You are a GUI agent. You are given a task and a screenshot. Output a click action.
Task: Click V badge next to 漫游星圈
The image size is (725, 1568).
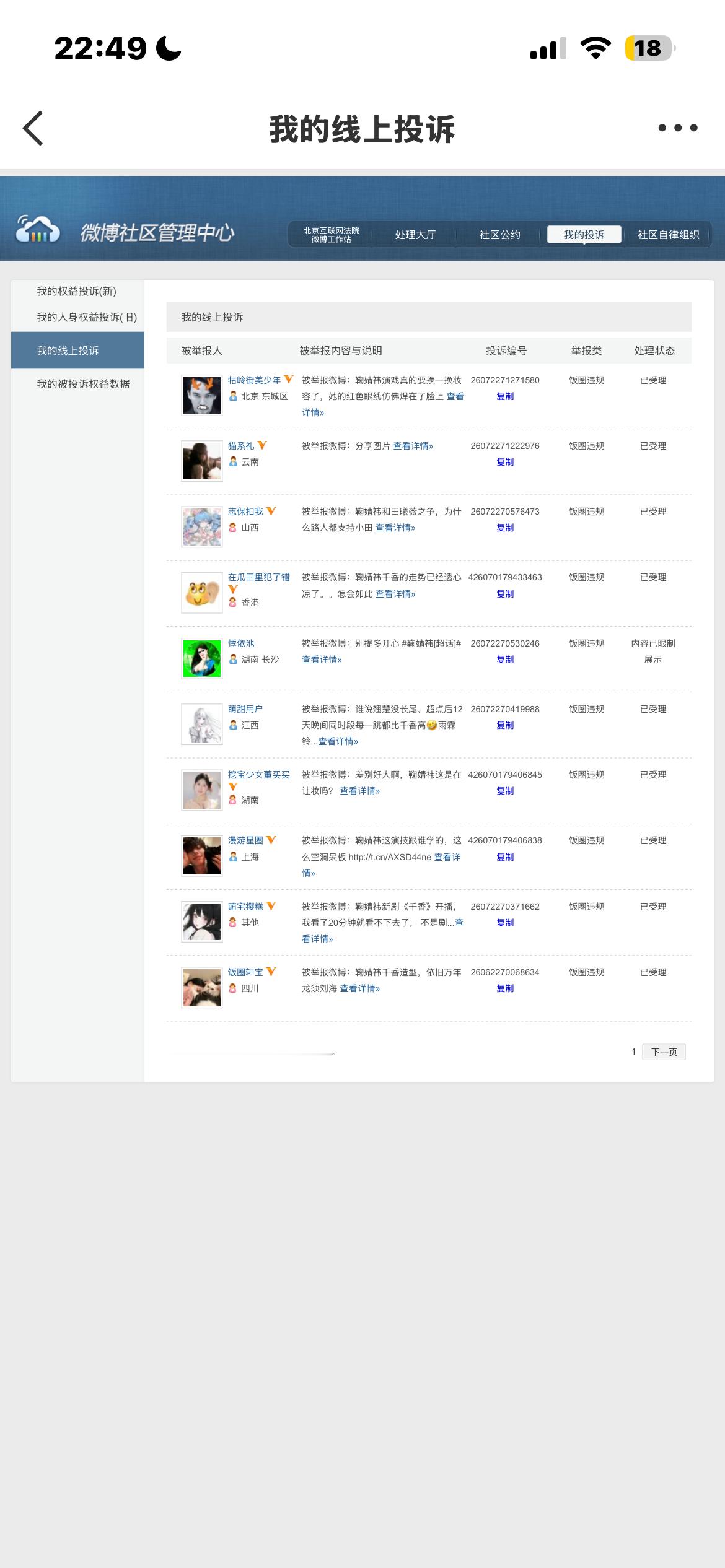[x=271, y=840]
